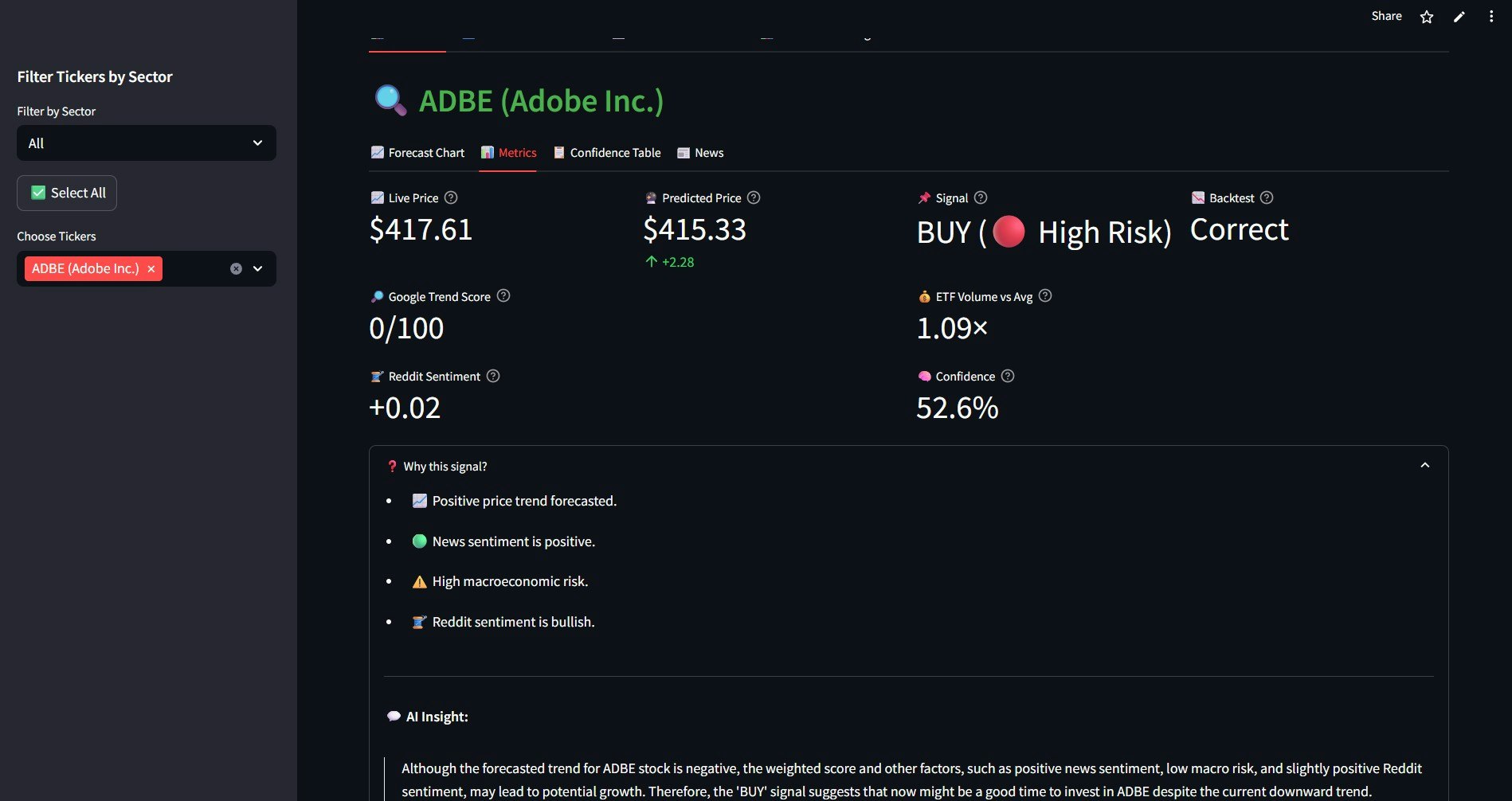1512x801 pixels.
Task: Click the Predicted Price value $415.33
Action: tap(695, 230)
